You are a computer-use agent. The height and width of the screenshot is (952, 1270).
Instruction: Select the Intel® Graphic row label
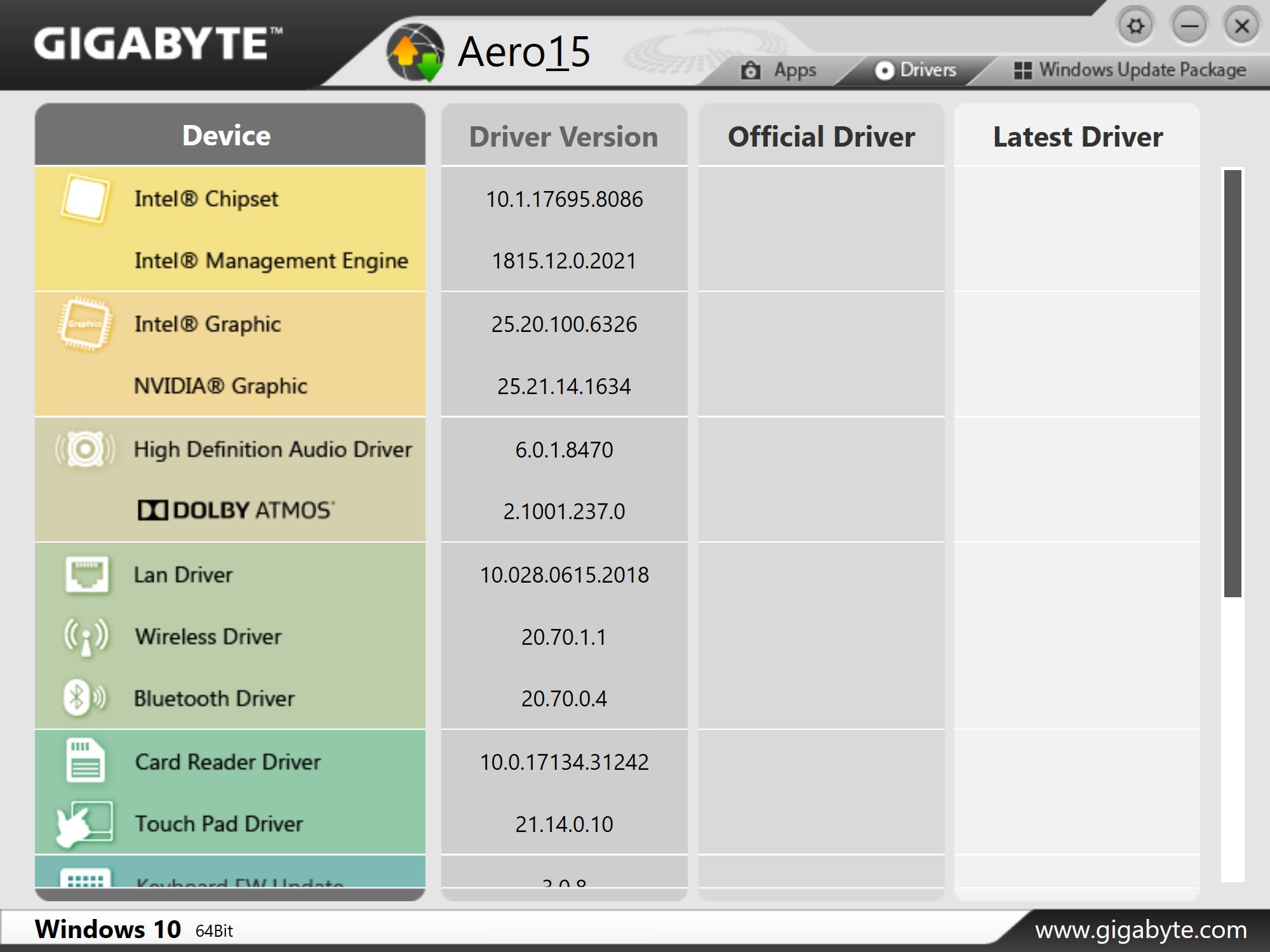(x=208, y=324)
